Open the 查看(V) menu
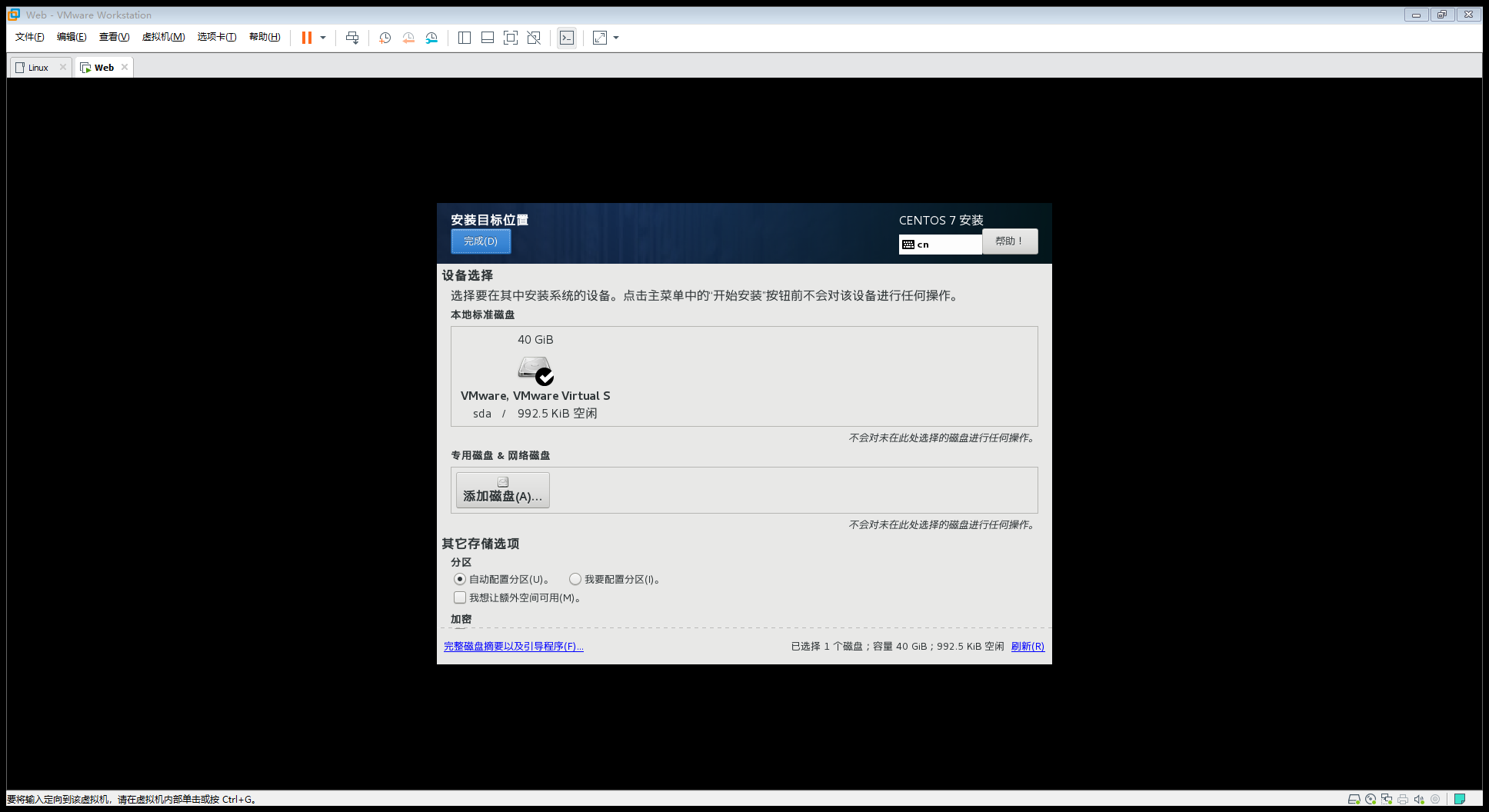This screenshot has height=812, width=1489. (114, 37)
